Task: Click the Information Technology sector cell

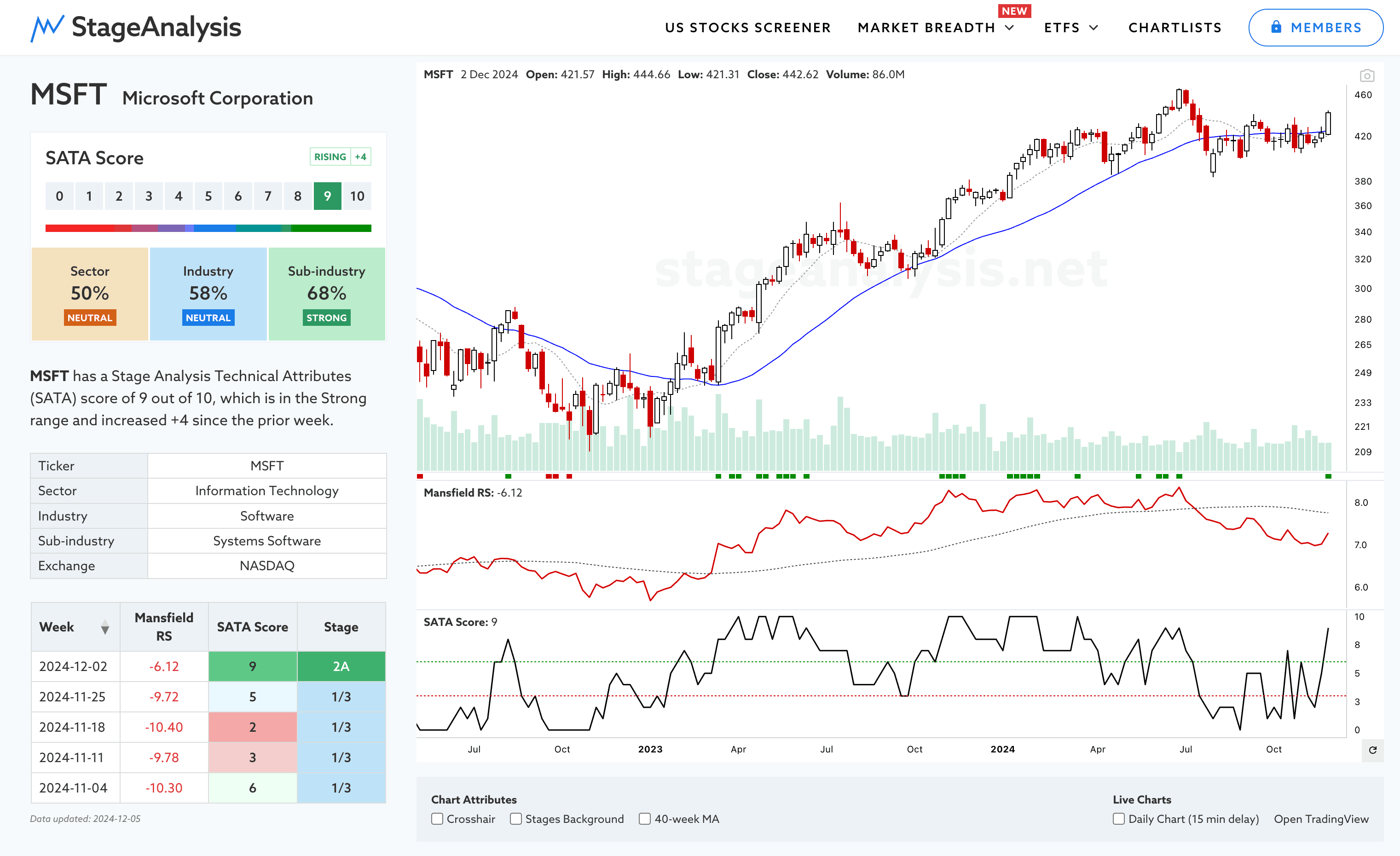Action: click(x=267, y=491)
